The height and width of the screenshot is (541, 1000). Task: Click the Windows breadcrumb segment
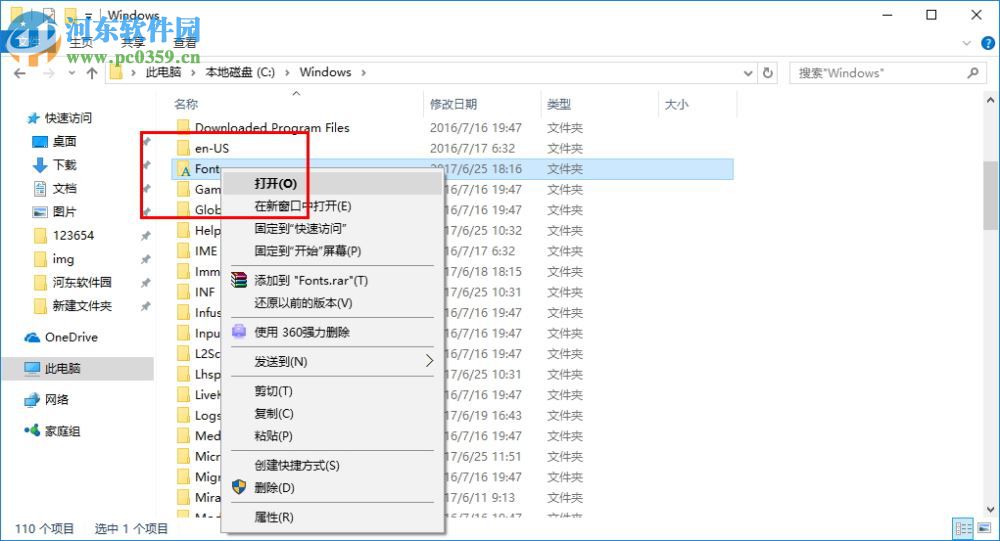(x=325, y=72)
